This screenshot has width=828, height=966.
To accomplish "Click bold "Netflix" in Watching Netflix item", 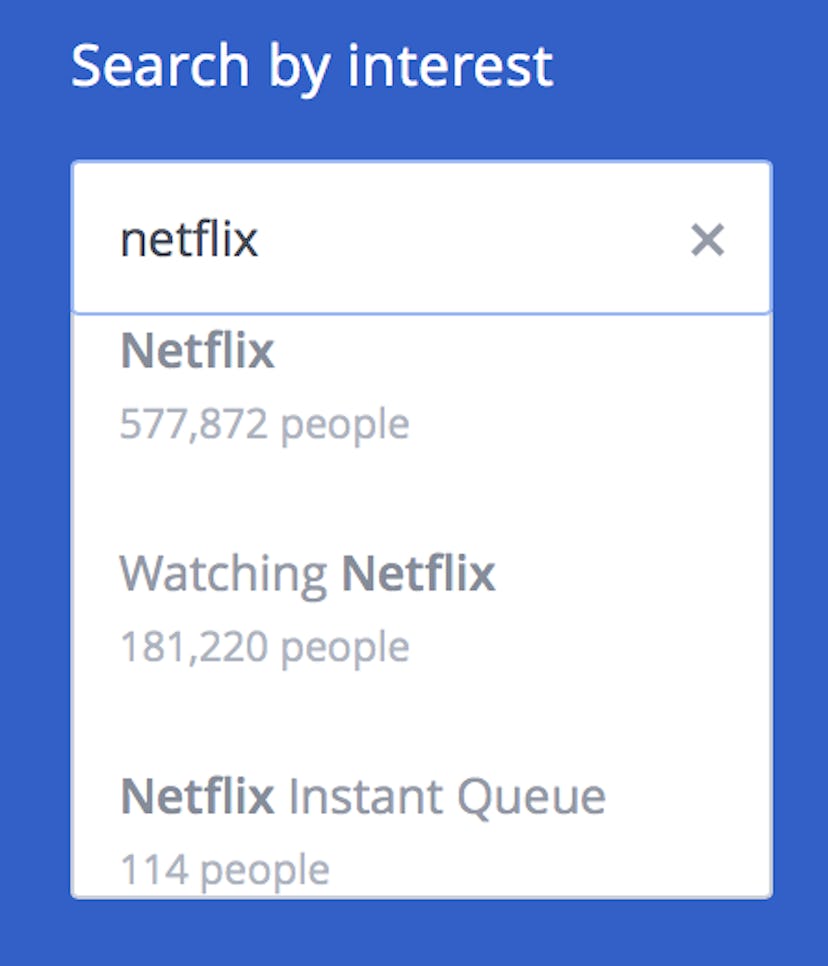I will pos(418,574).
